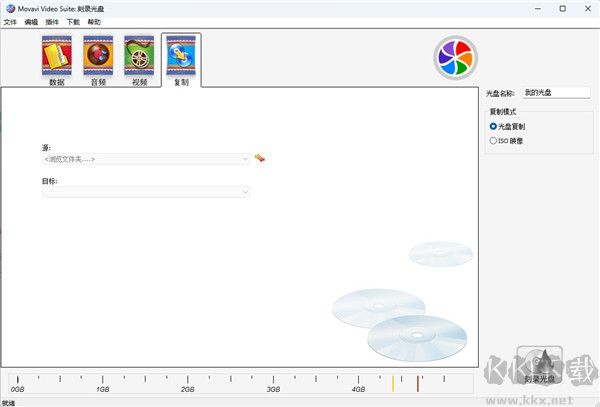600x407 pixels.
Task: Select the 复制 (Copy) disc tab
Action: (x=181, y=60)
